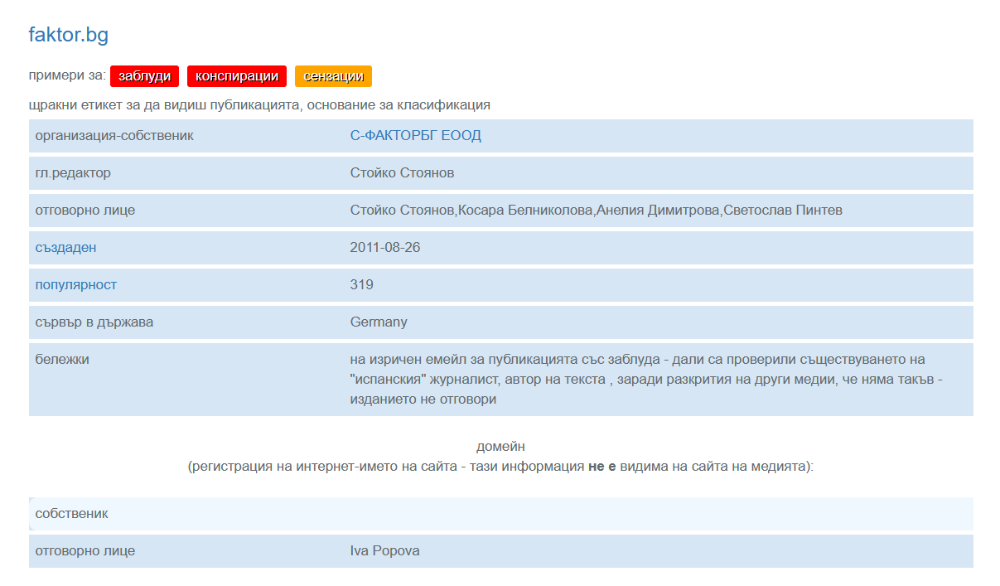
Task: Click the editor name Стойко Стоянов
Action: point(402,173)
